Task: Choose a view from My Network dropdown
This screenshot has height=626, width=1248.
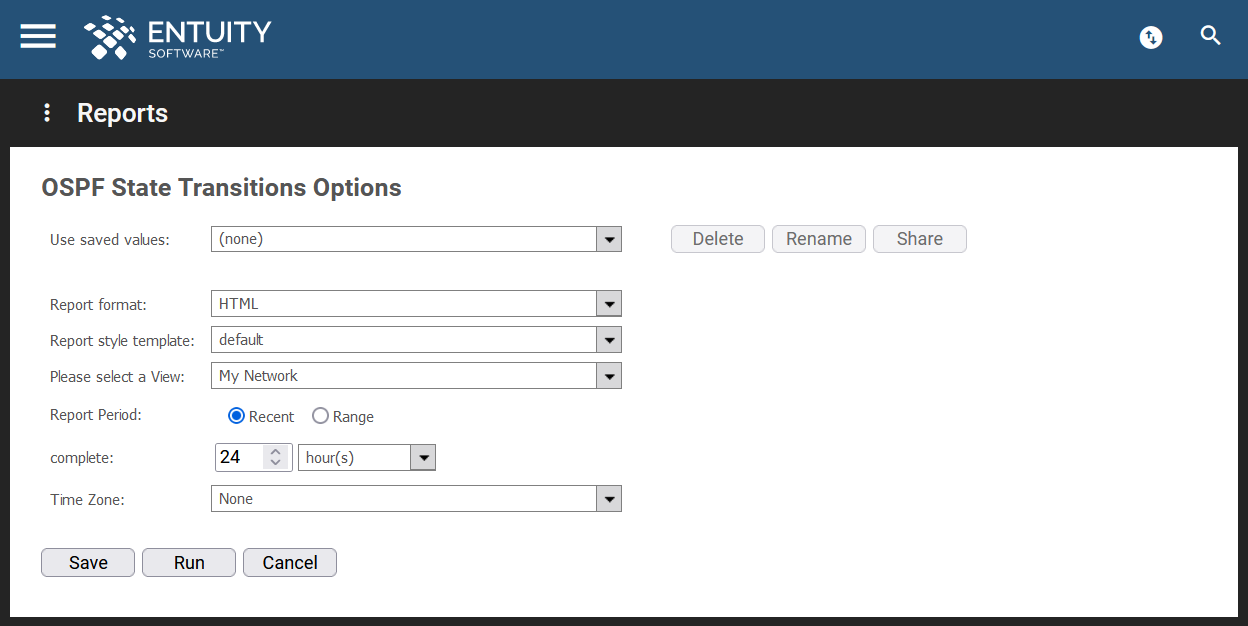Action: (x=416, y=376)
